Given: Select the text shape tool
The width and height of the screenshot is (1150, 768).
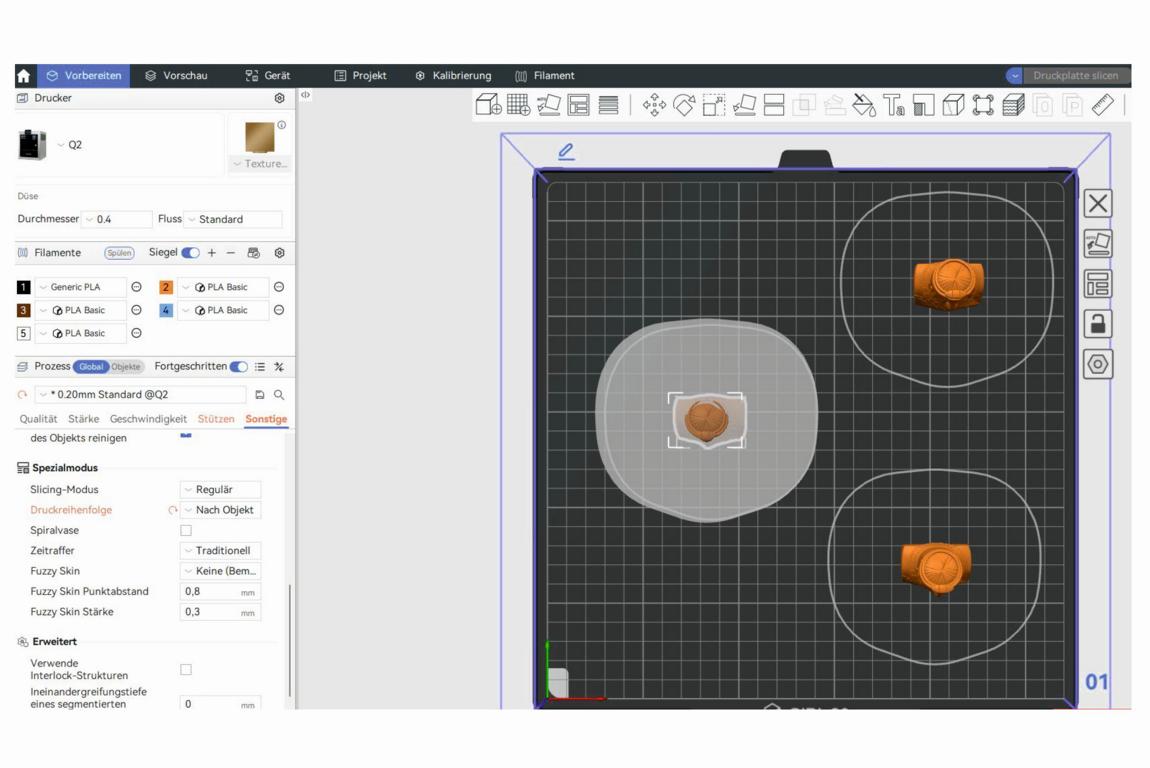Looking at the screenshot, I should pyautogui.click(x=894, y=105).
